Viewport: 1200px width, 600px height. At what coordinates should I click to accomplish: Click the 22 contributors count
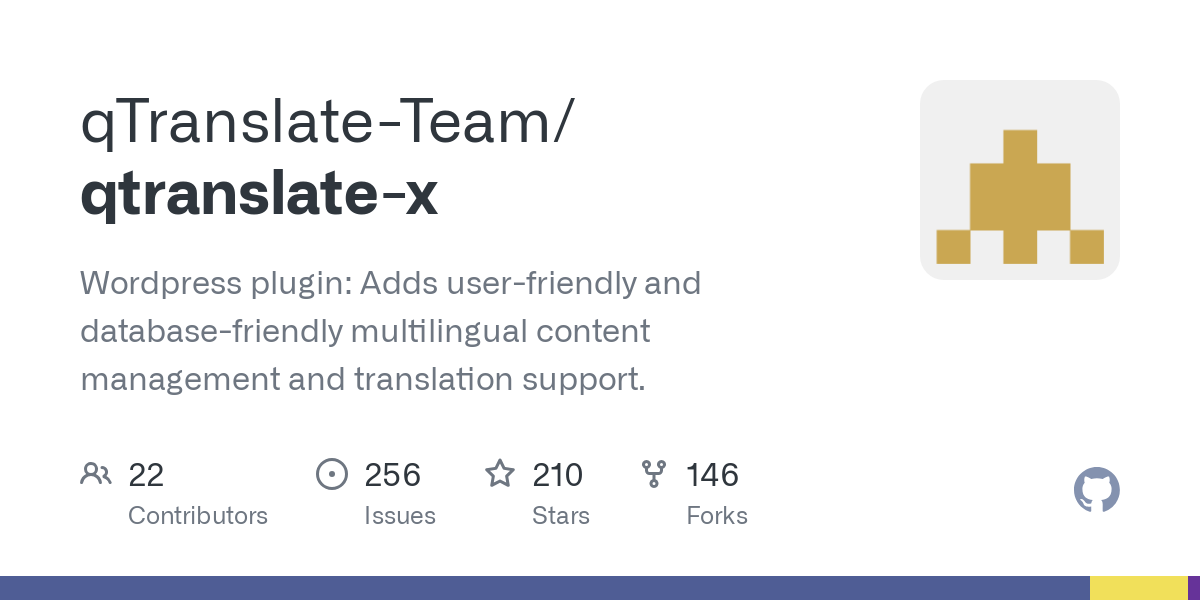point(146,474)
